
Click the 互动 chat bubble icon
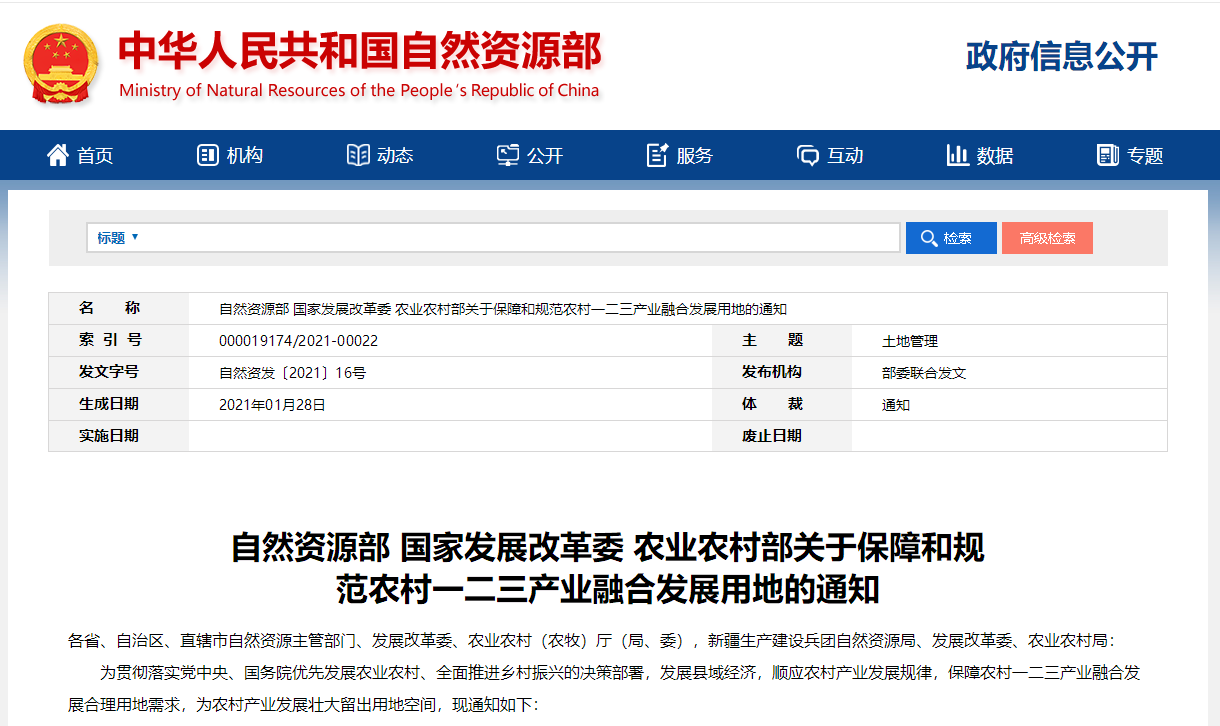[x=808, y=155]
